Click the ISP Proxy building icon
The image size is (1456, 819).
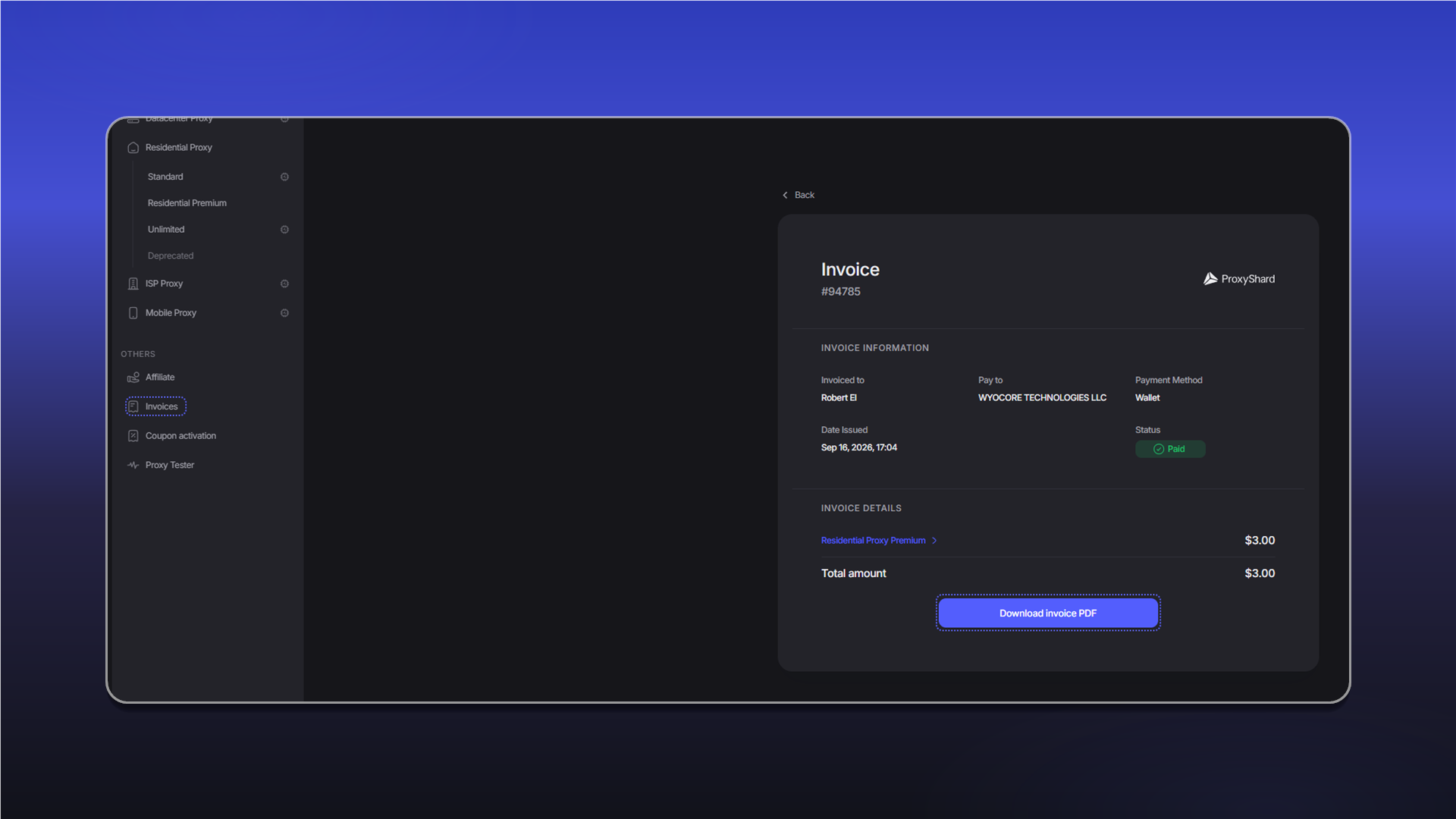tap(133, 284)
